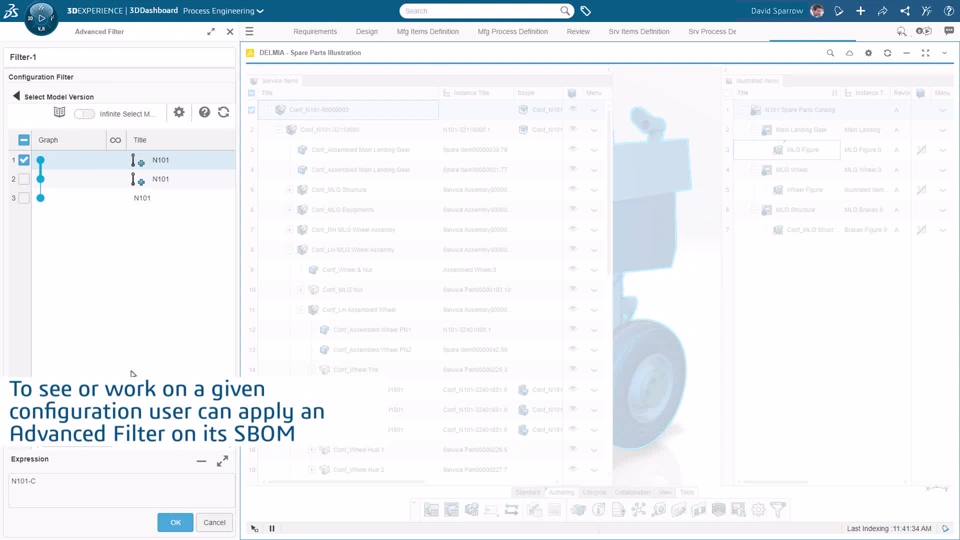Screen dimensions: 960x540
Task: Click the network graph toolbar icon
Action: click(639, 509)
